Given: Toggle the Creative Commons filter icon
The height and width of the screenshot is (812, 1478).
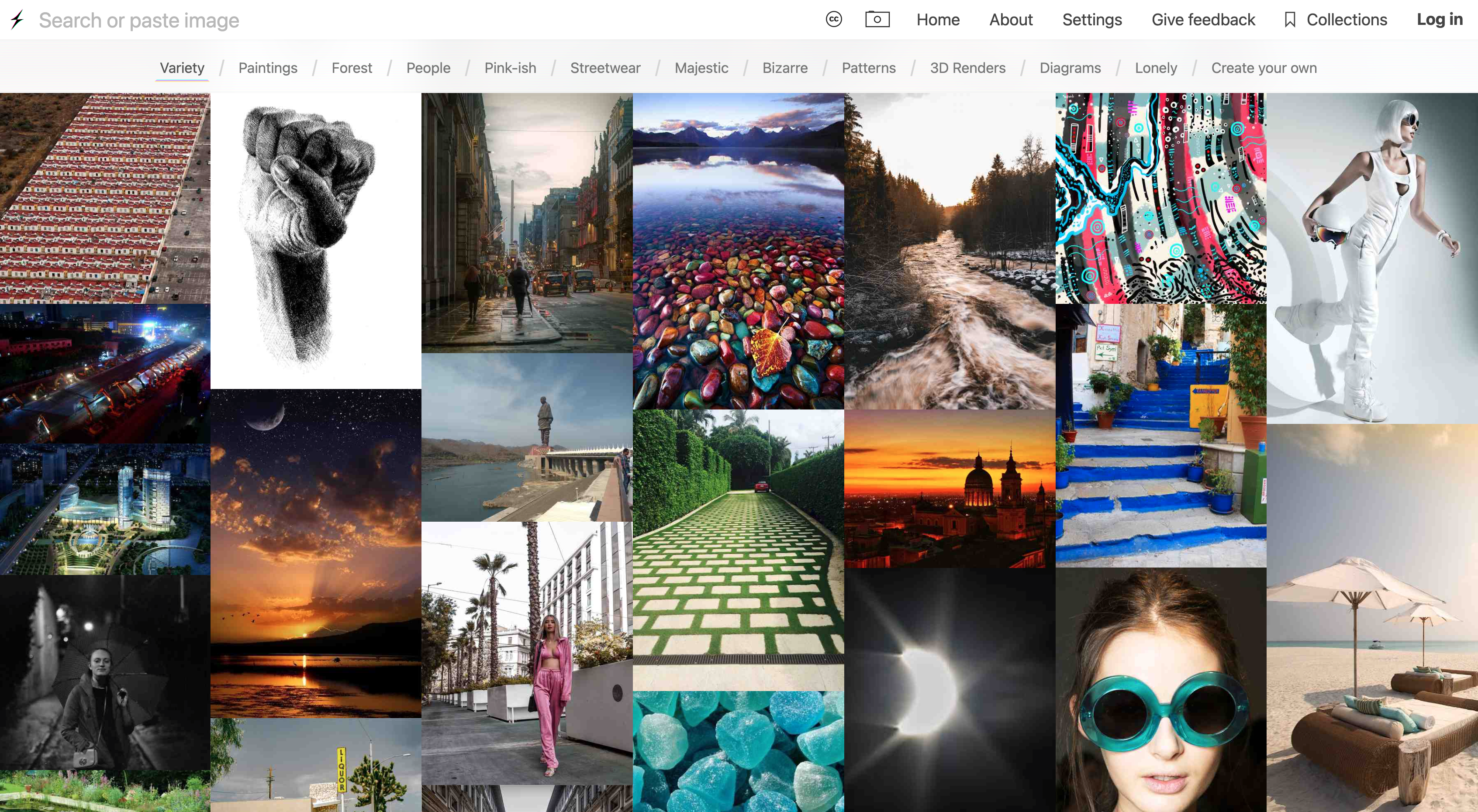Looking at the screenshot, I should (834, 20).
